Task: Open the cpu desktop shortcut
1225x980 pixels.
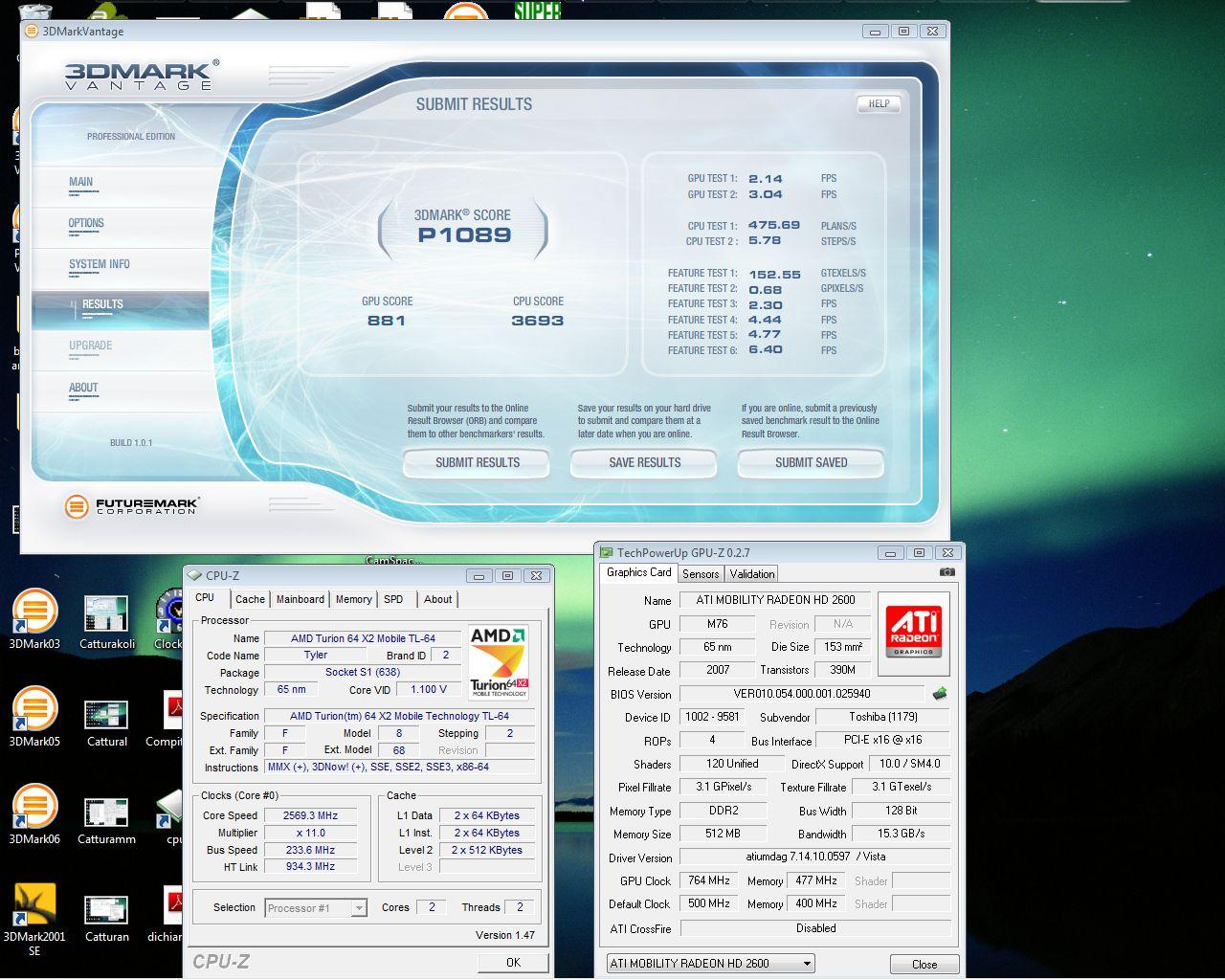Action: click(x=169, y=817)
